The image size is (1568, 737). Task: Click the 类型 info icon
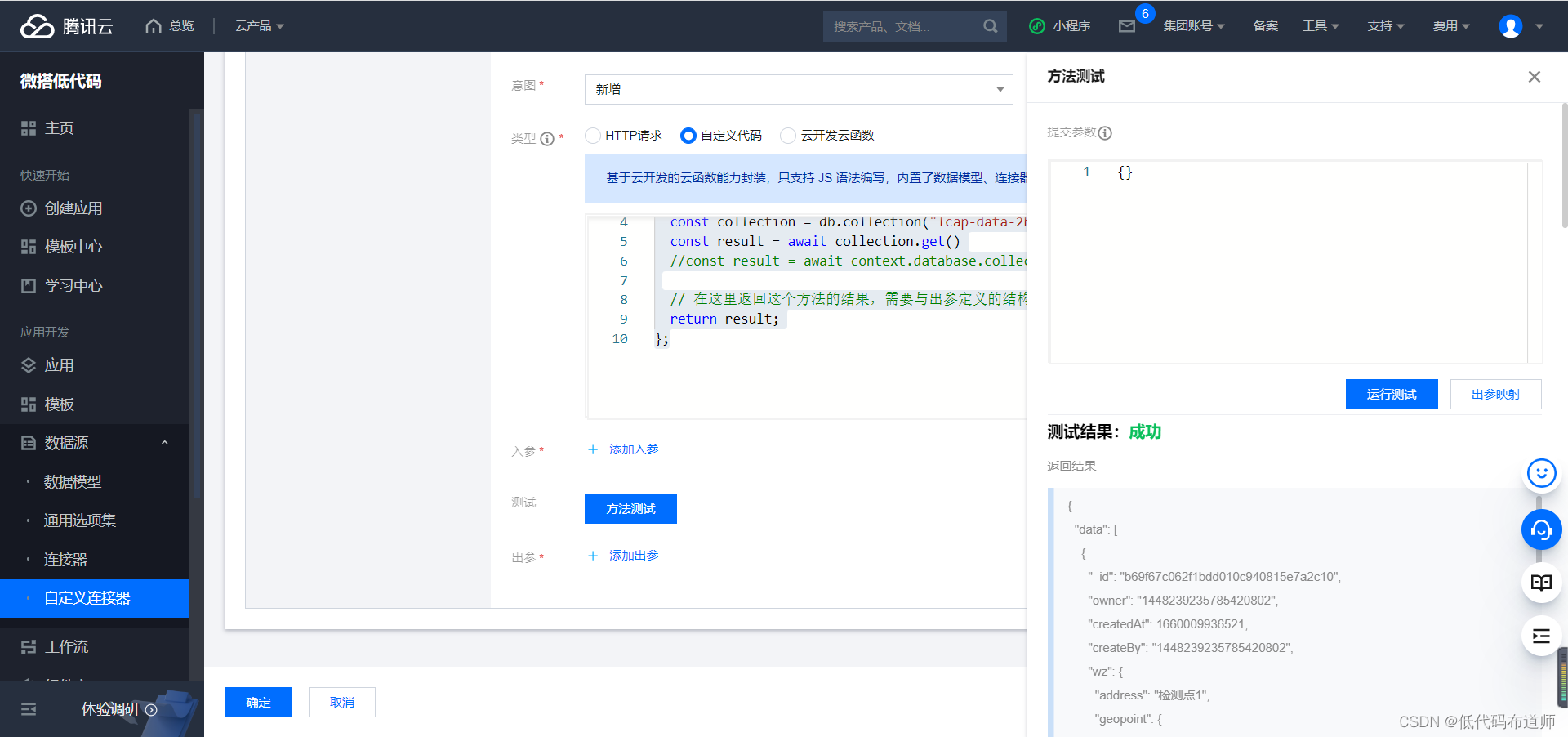(547, 139)
